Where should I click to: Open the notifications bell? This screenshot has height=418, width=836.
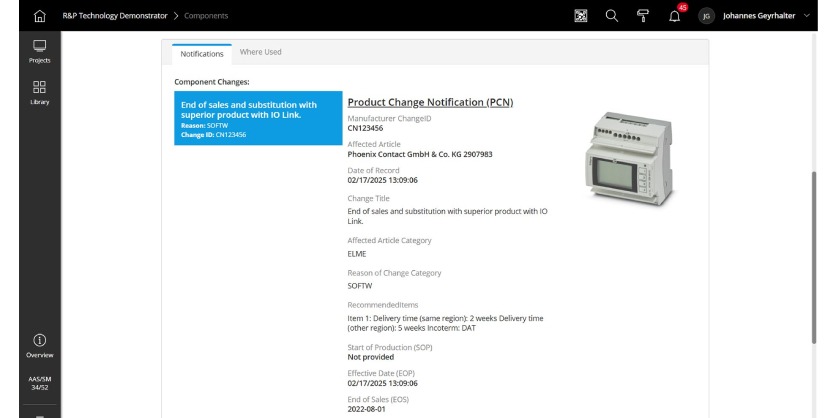(674, 16)
